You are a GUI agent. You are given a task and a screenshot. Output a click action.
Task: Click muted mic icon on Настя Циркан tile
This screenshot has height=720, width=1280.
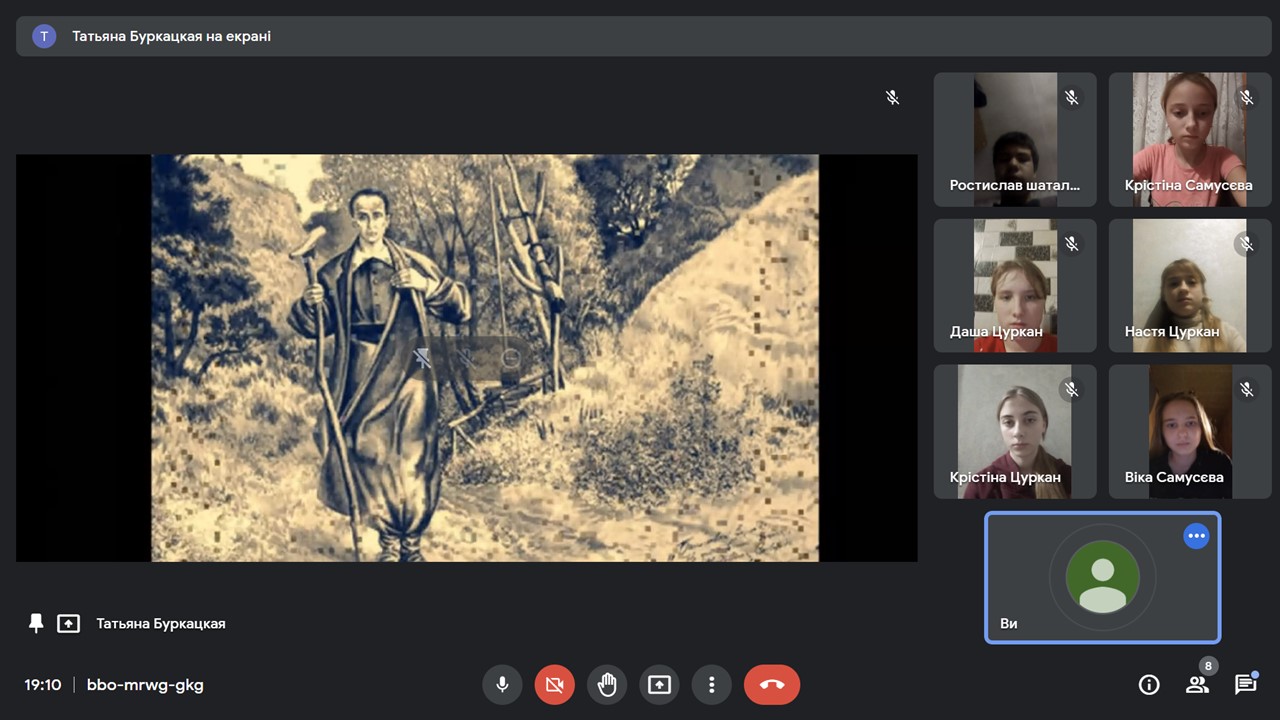tap(1246, 243)
